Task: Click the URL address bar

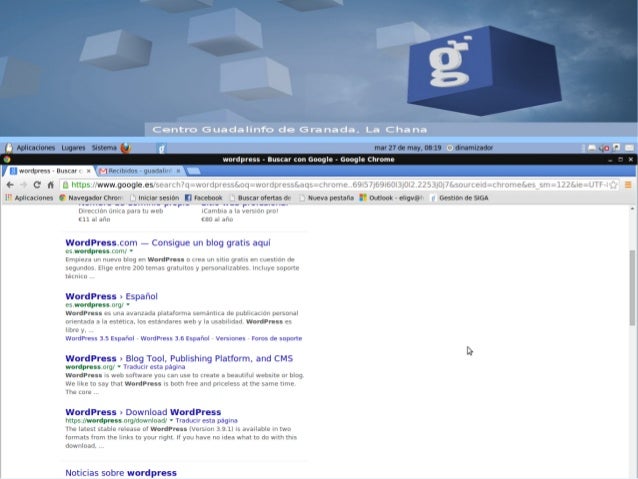Action: 339,185
